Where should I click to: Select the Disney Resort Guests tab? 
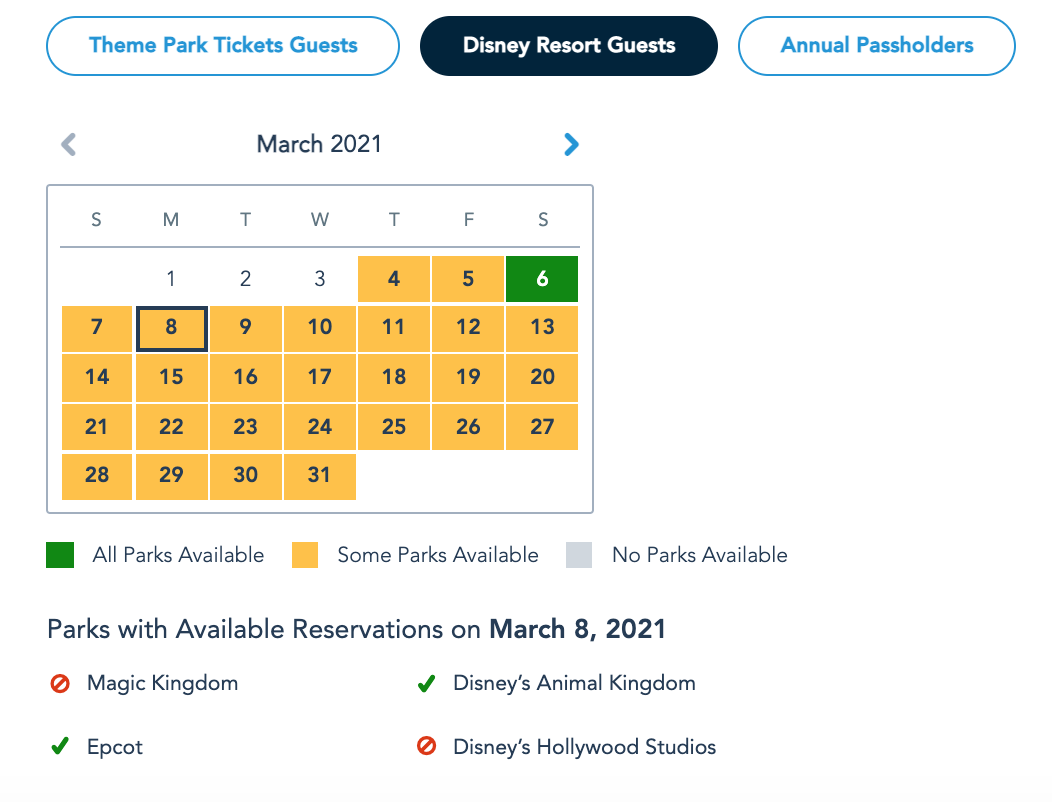568,45
